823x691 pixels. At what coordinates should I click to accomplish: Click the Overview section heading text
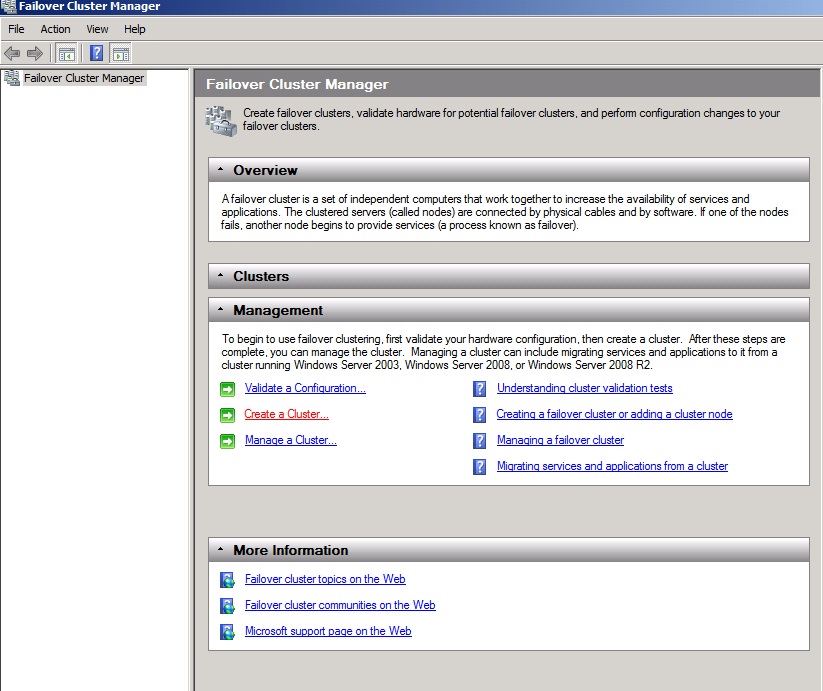tap(265, 171)
